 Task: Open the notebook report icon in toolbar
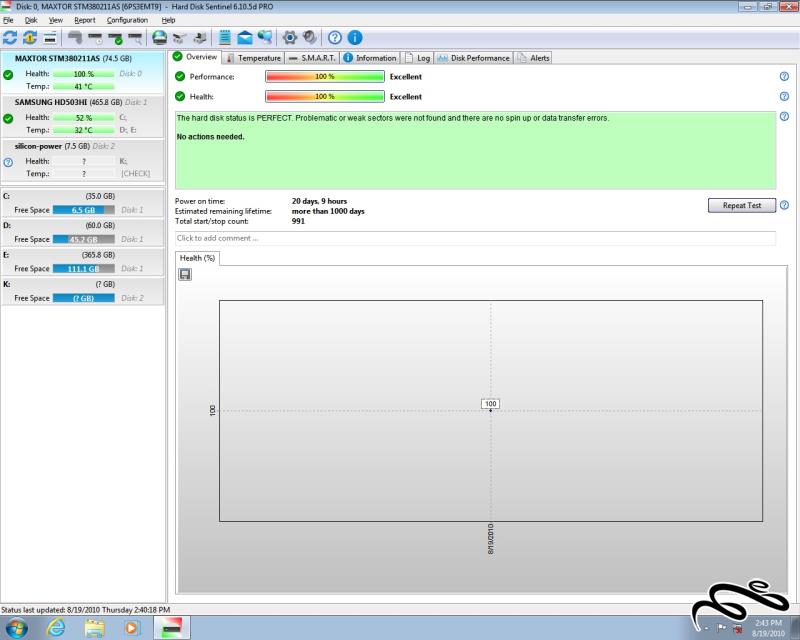tap(225, 38)
